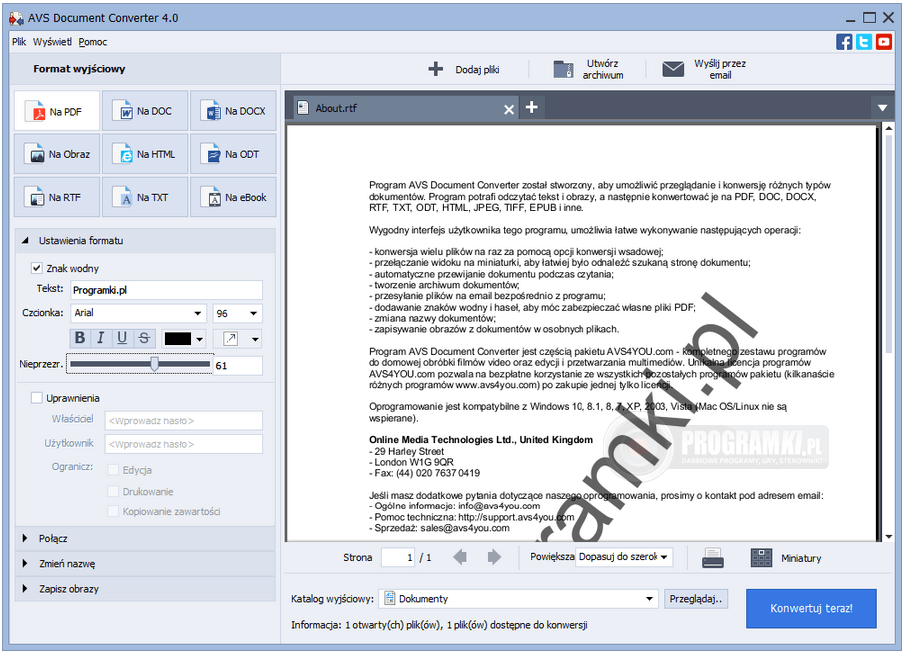Screen dimensions: 905x656
Task: Select the Na DOCX output format
Action: pos(233,111)
